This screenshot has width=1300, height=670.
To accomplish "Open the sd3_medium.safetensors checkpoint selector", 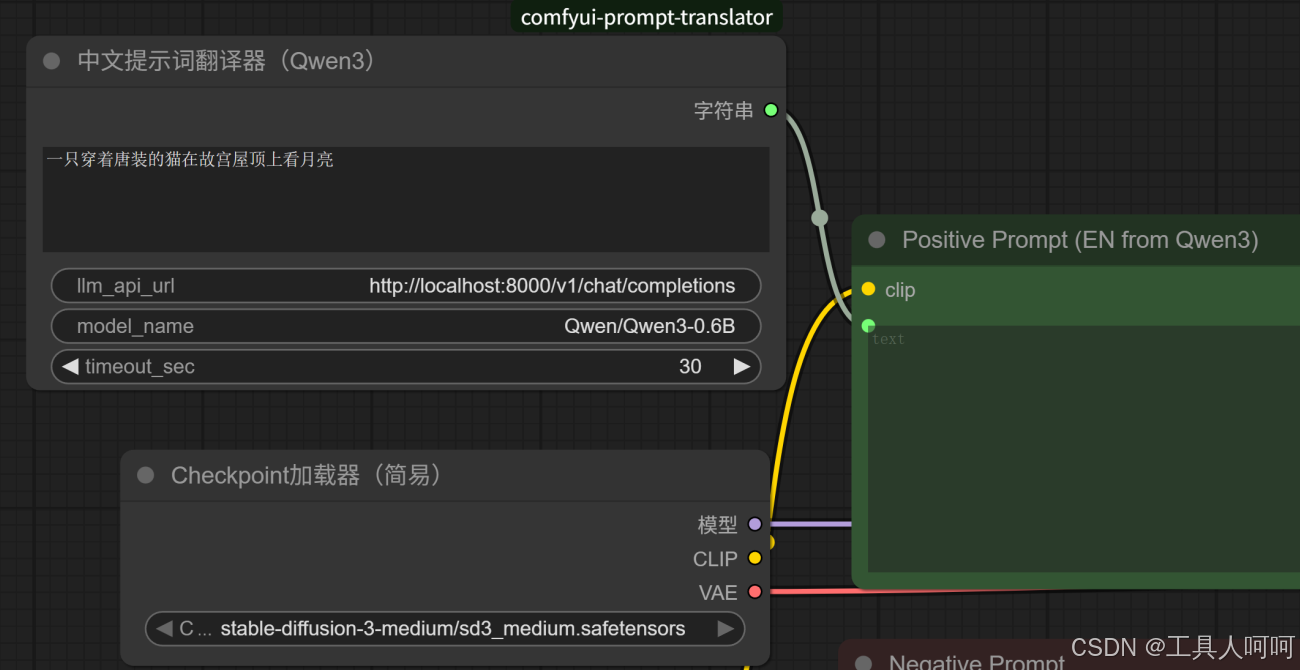I will point(445,629).
